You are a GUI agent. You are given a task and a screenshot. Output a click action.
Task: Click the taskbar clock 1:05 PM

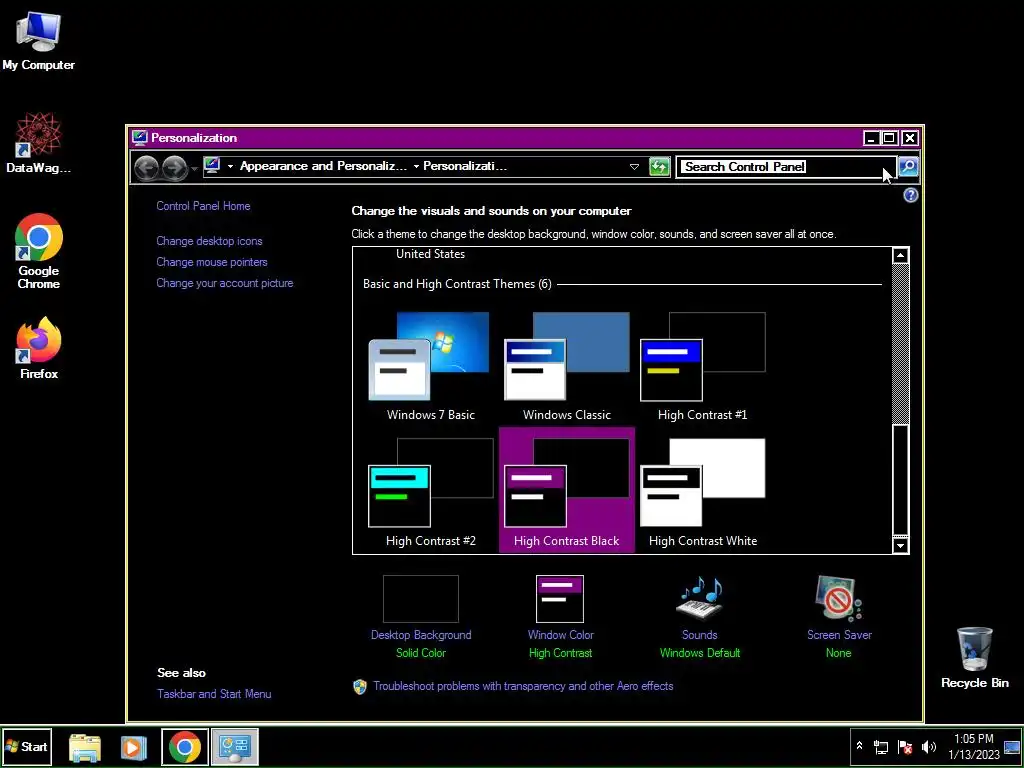click(x=974, y=746)
